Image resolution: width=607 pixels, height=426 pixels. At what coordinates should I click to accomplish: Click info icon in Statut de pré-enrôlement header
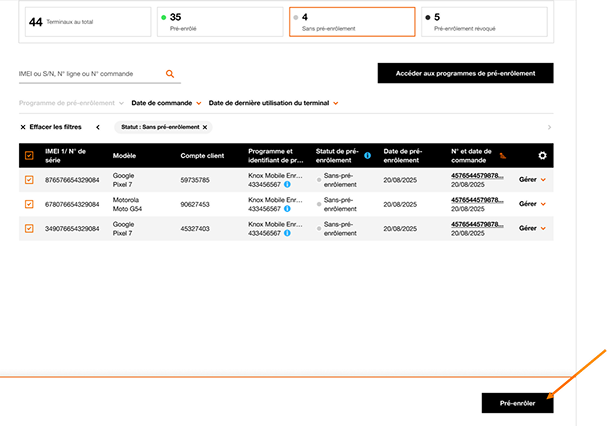click(368, 156)
